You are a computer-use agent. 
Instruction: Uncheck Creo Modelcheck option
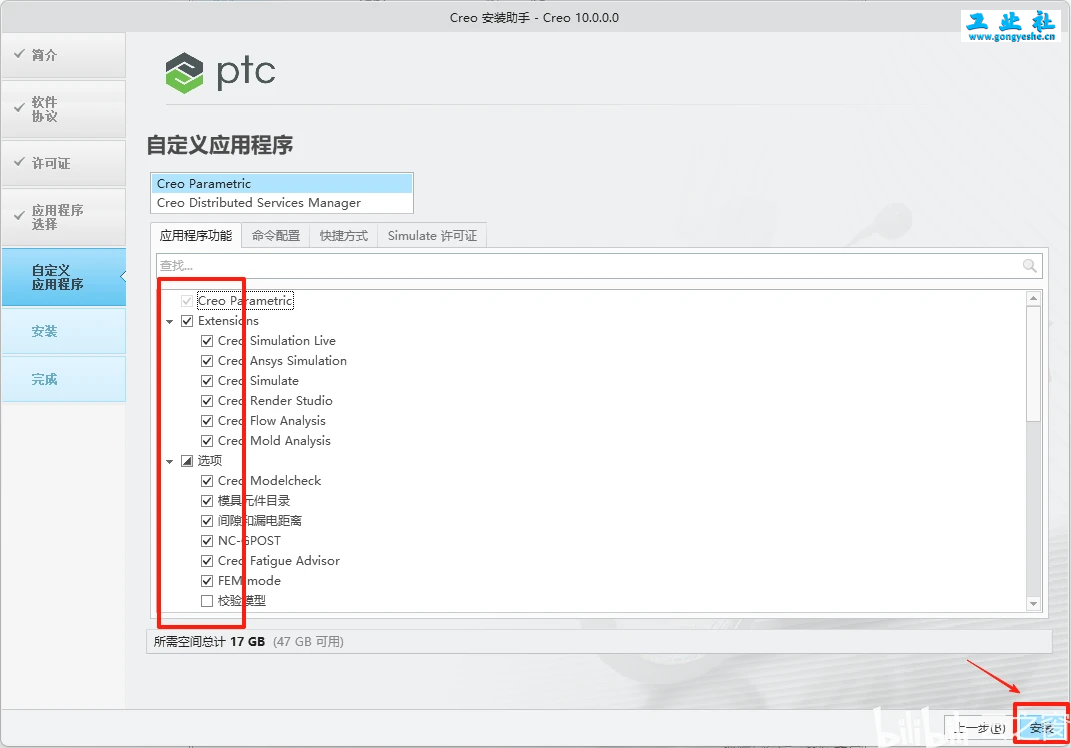coord(207,481)
